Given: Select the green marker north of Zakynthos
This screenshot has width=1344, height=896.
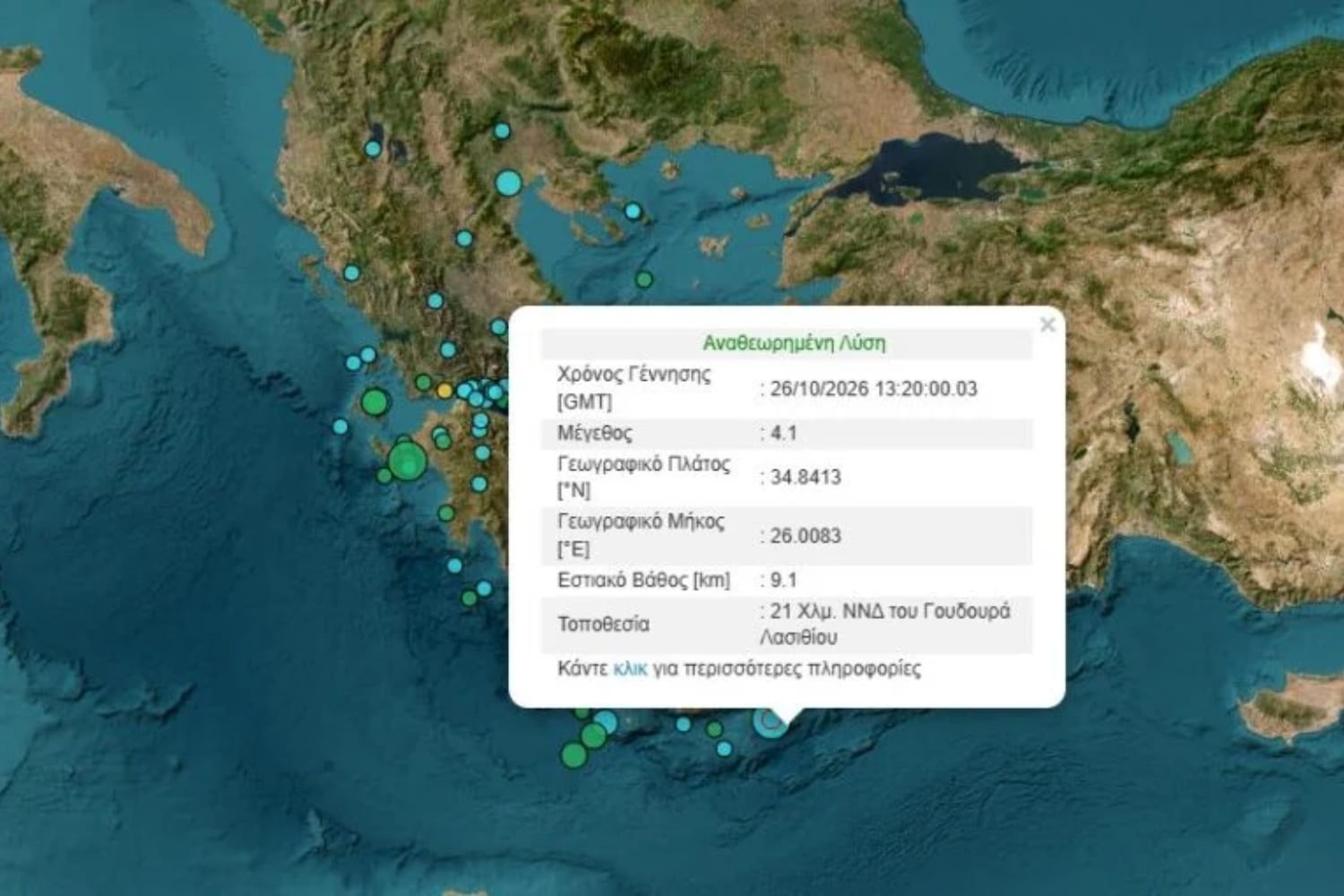Looking at the screenshot, I should click(x=375, y=401).
